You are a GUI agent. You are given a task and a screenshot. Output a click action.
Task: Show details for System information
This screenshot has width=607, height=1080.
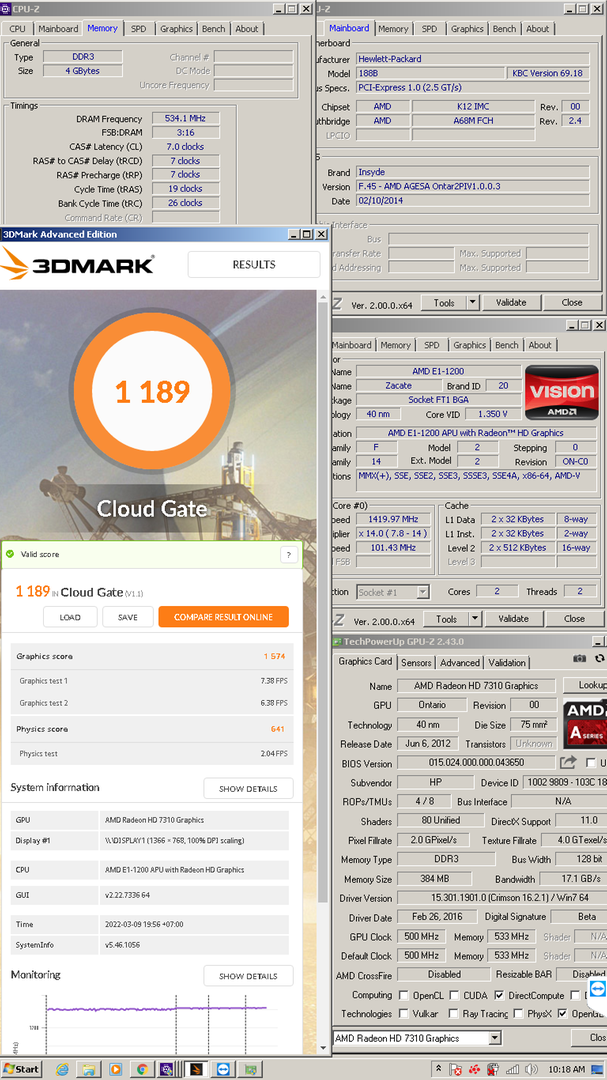(x=248, y=789)
